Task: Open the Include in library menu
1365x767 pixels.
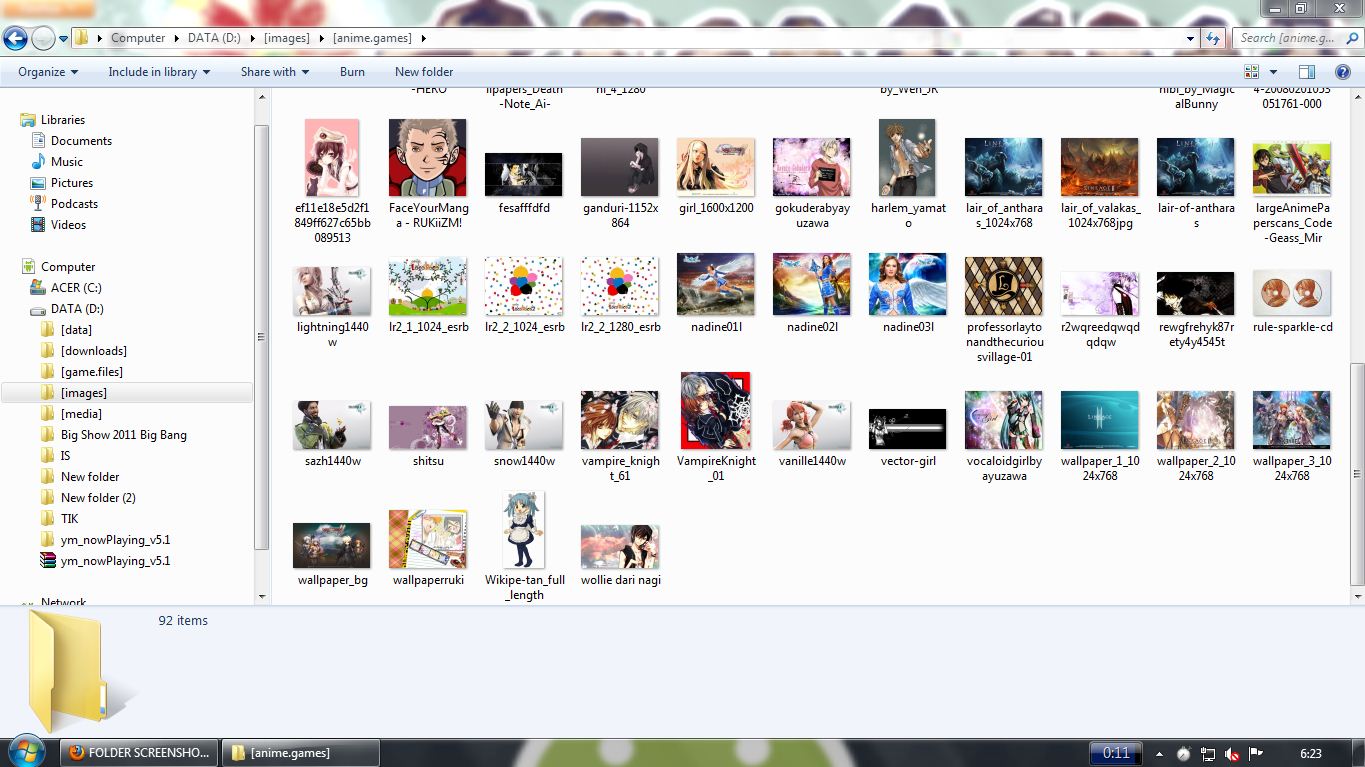Action: tap(159, 72)
